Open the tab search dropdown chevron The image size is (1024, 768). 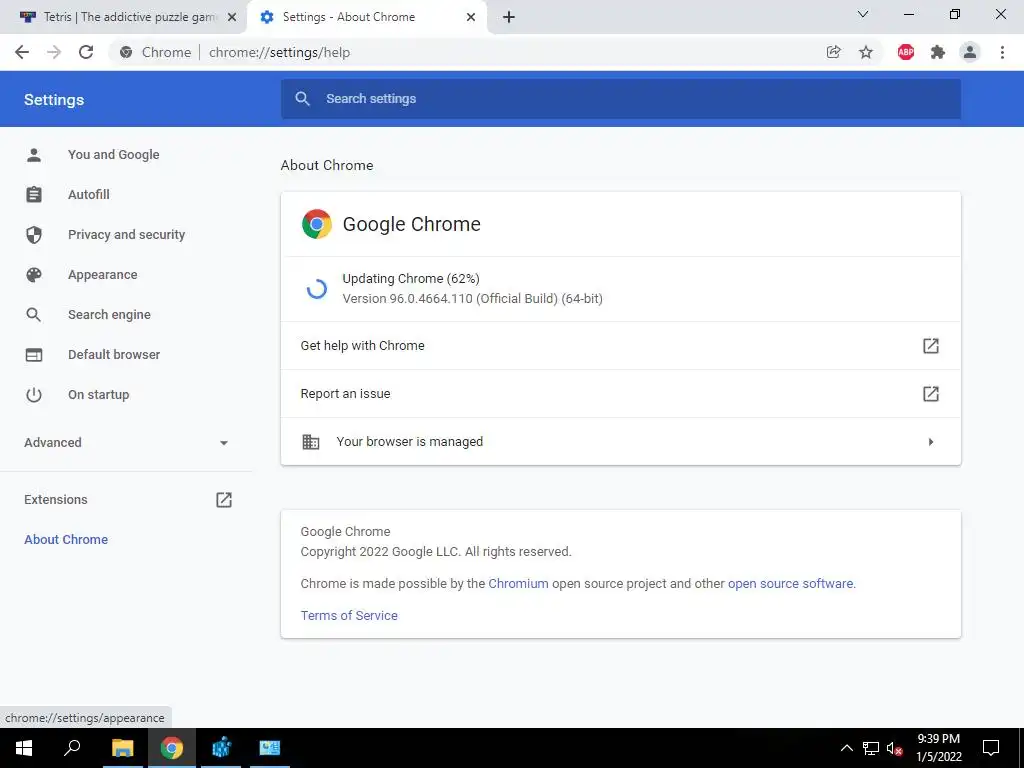(863, 14)
